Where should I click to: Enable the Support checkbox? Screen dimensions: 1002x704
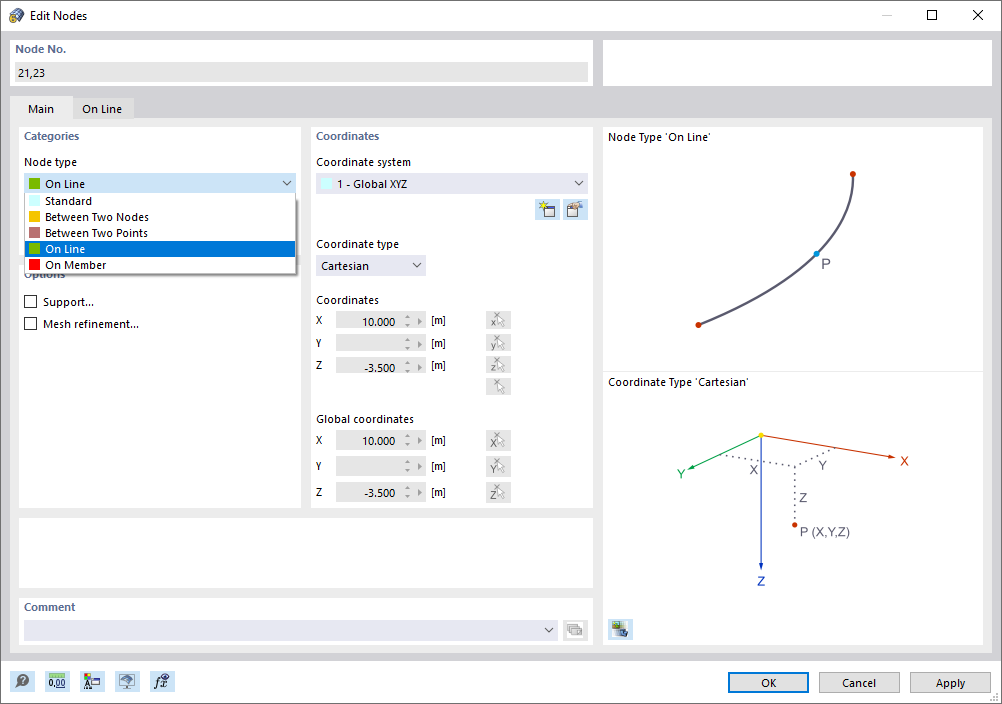pos(31,302)
